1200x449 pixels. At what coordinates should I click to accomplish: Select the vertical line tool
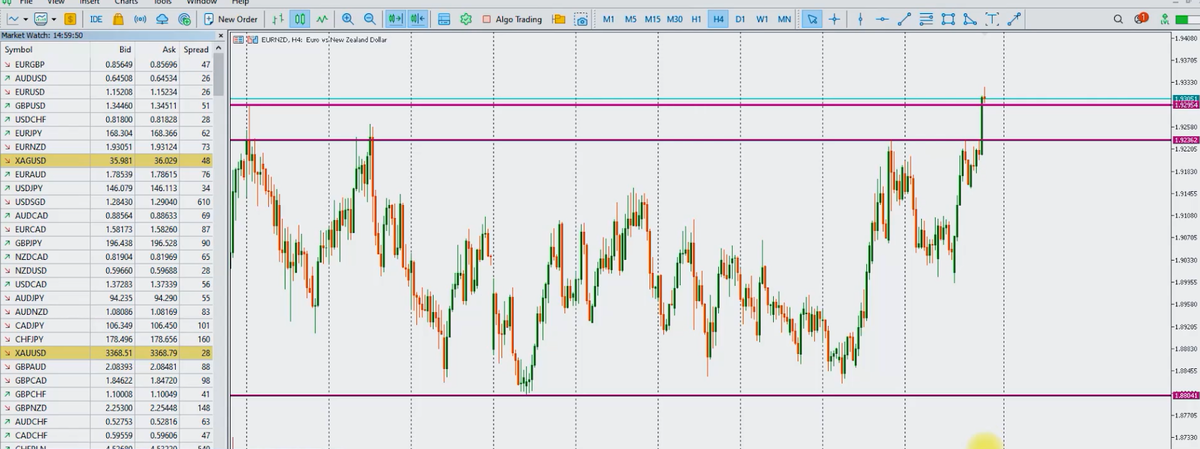[860, 19]
